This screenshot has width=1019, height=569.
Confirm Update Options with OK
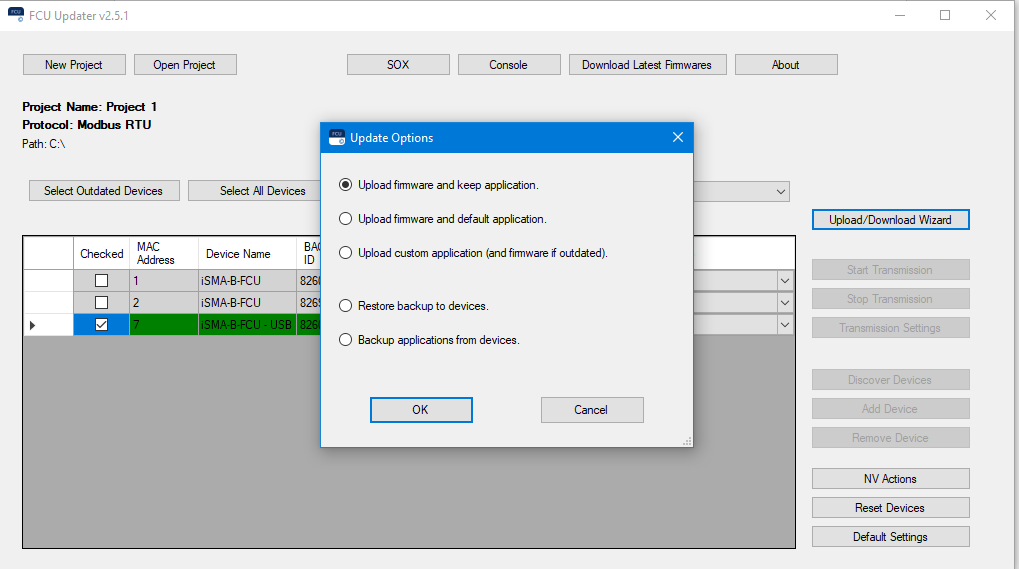click(421, 410)
